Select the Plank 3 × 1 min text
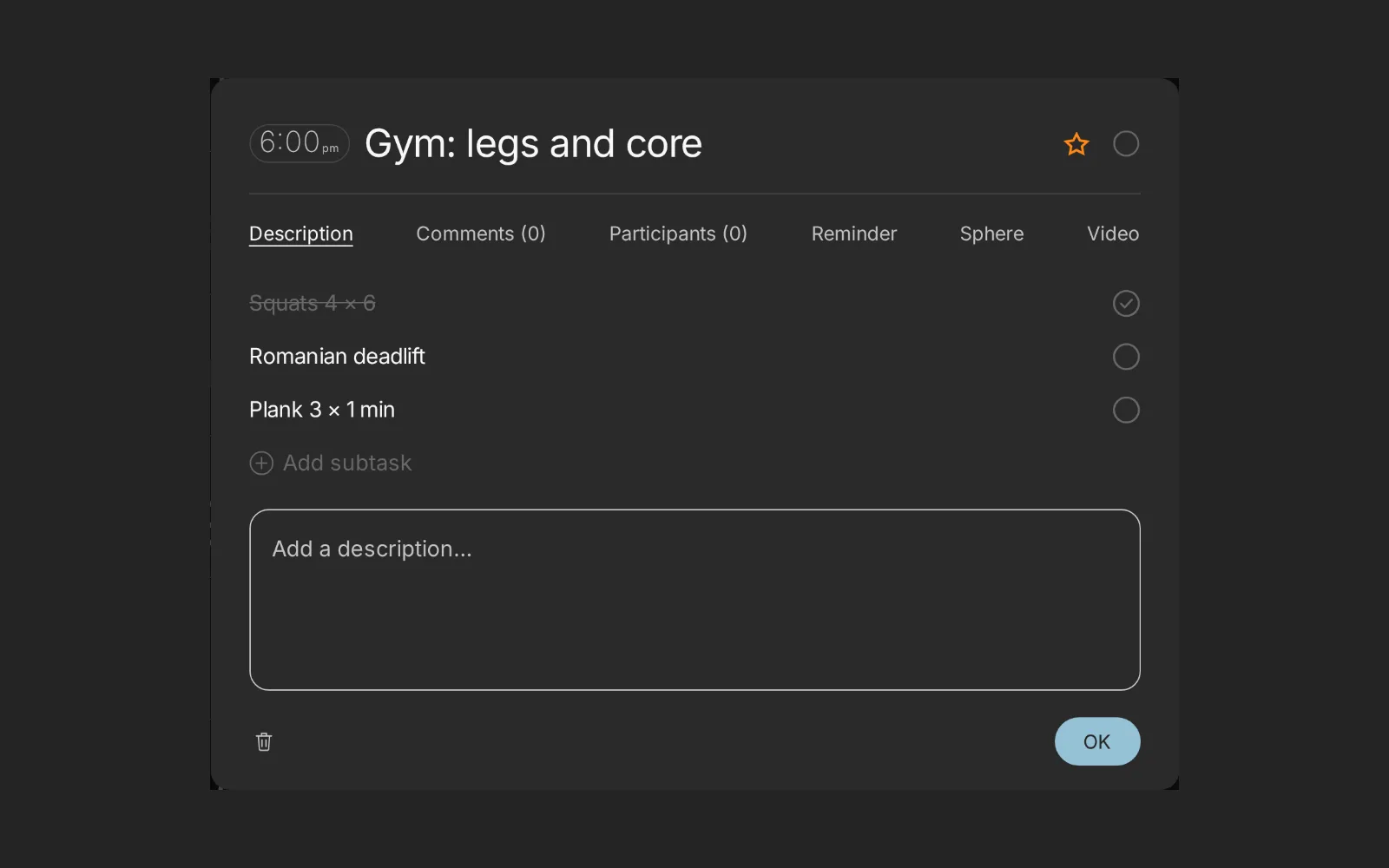The height and width of the screenshot is (868, 1389). tap(322, 410)
